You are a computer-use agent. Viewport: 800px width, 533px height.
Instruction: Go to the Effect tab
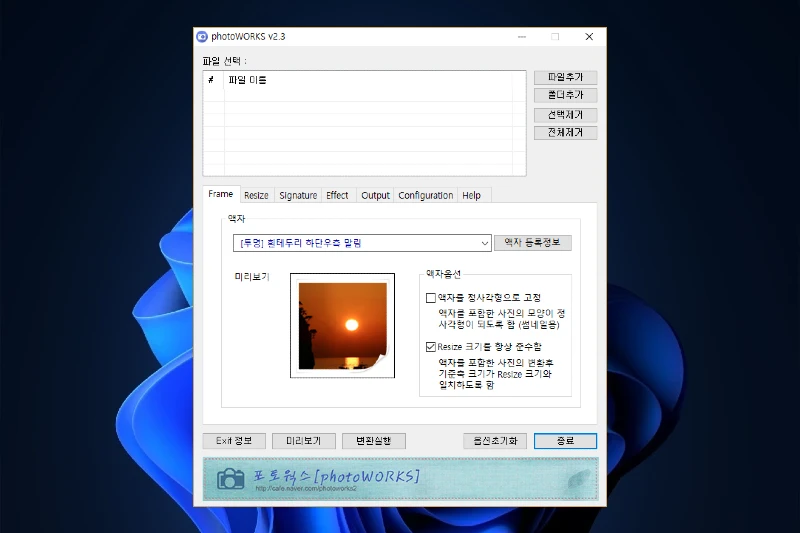337,195
